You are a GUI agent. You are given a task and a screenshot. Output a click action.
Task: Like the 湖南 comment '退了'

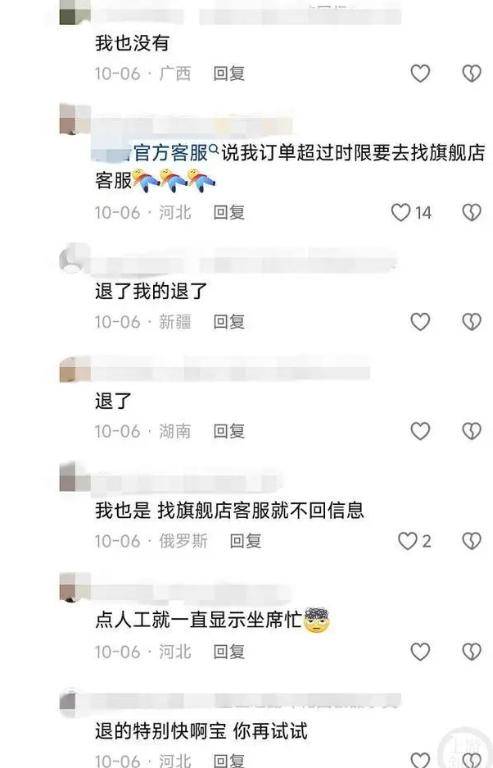pyautogui.click(x=420, y=431)
